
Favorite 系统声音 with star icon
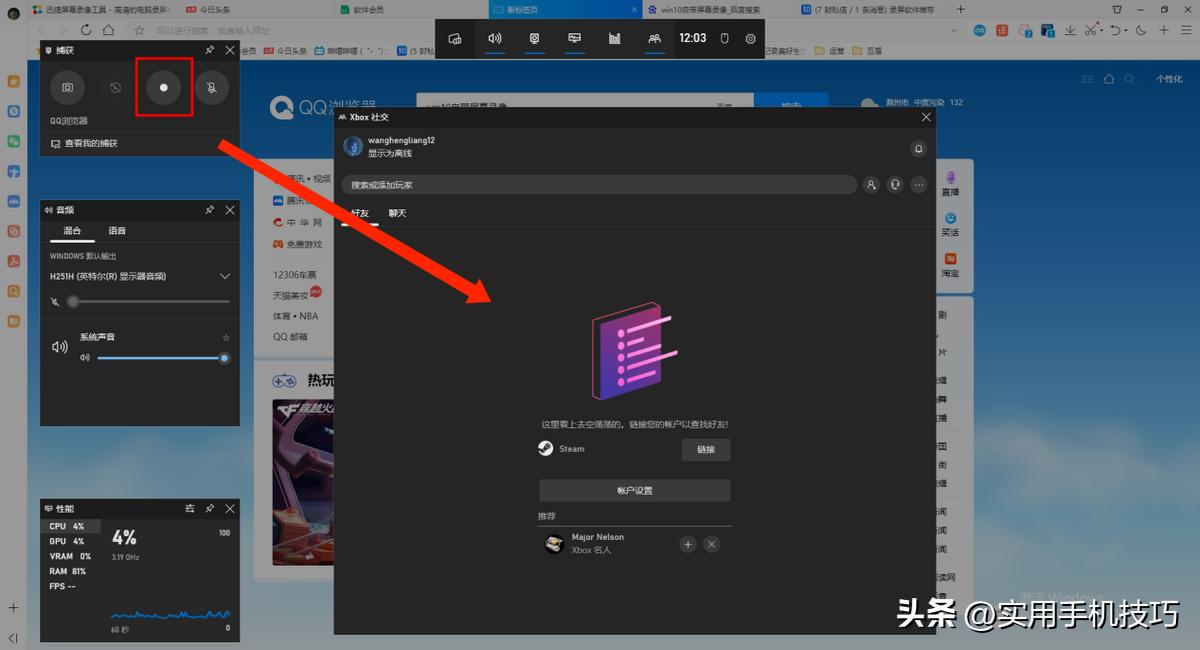[226, 337]
